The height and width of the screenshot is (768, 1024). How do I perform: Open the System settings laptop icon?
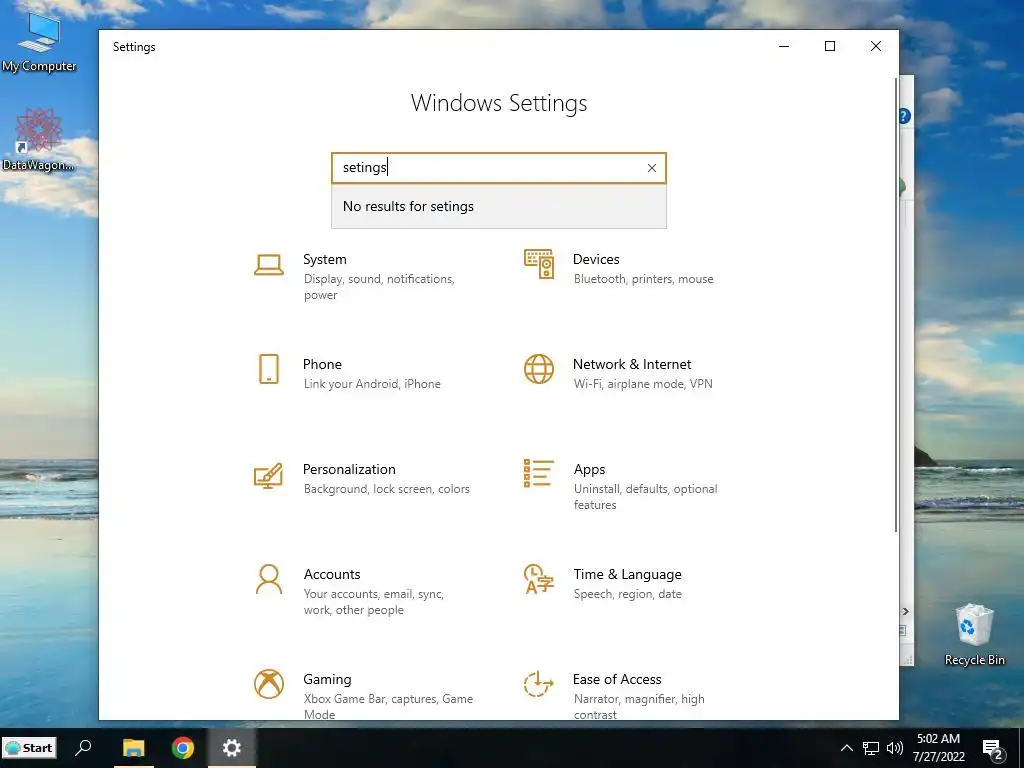point(268,265)
